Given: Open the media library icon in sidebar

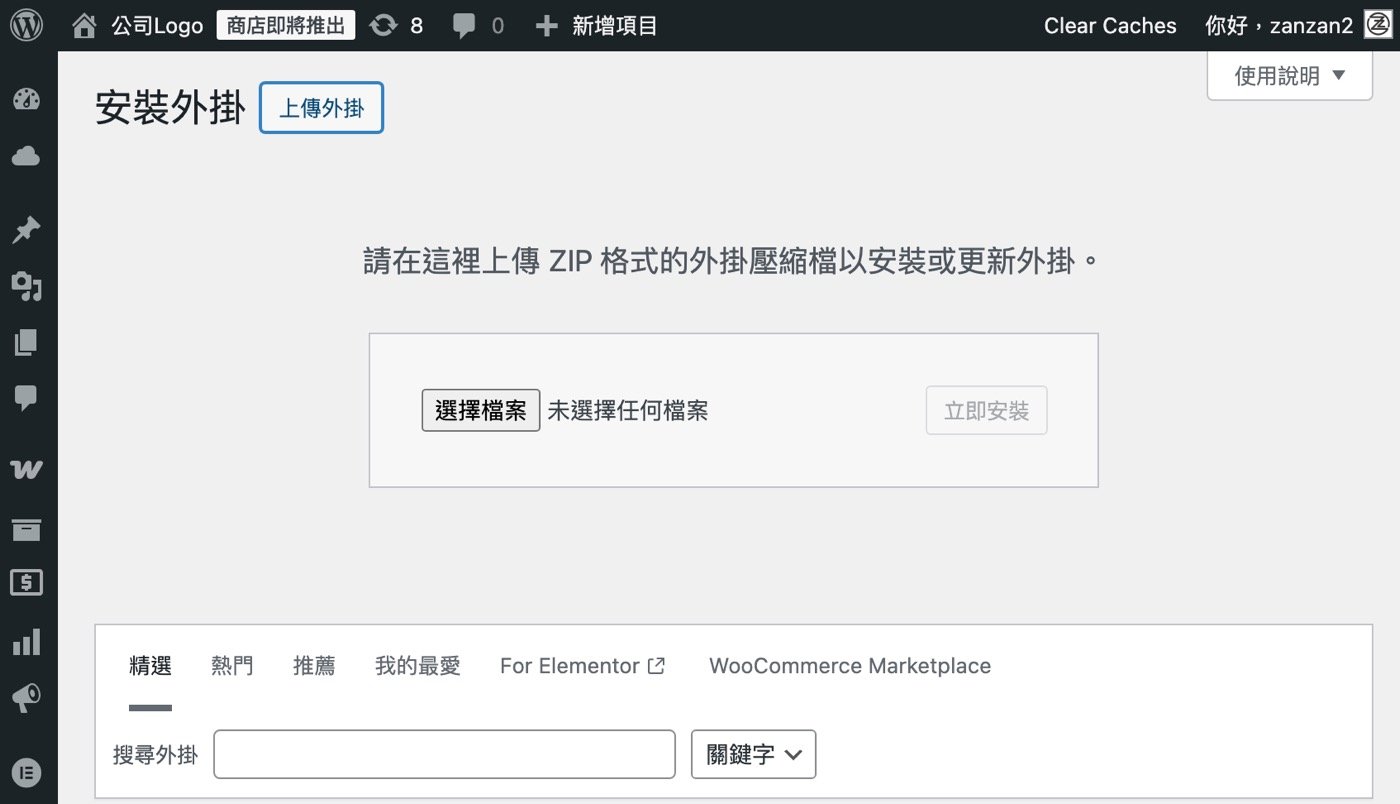Looking at the screenshot, I should [27, 288].
